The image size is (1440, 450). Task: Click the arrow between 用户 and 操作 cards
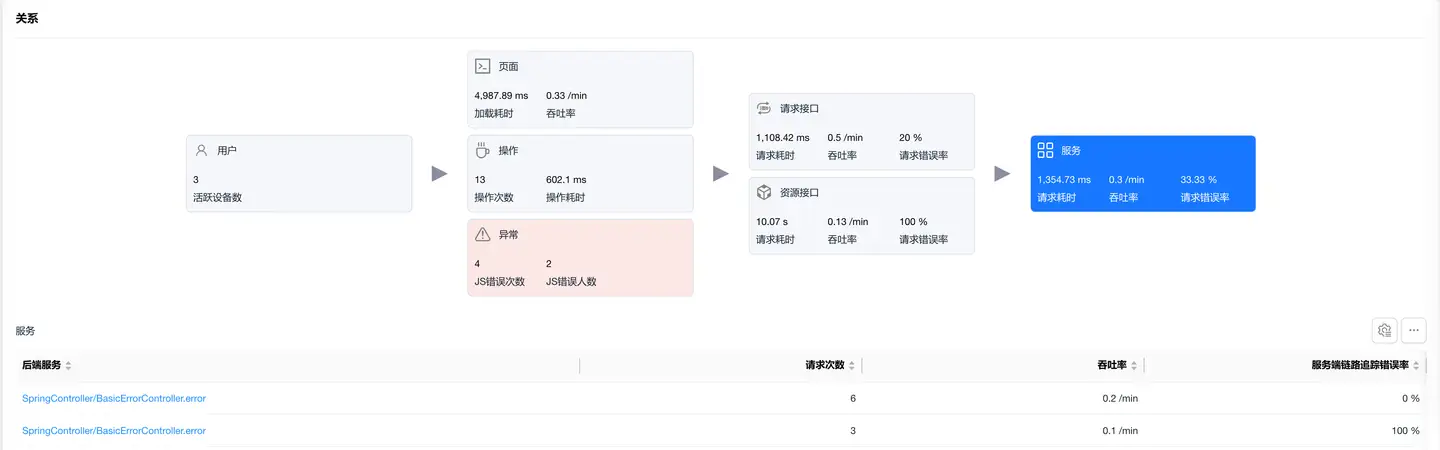click(x=439, y=174)
